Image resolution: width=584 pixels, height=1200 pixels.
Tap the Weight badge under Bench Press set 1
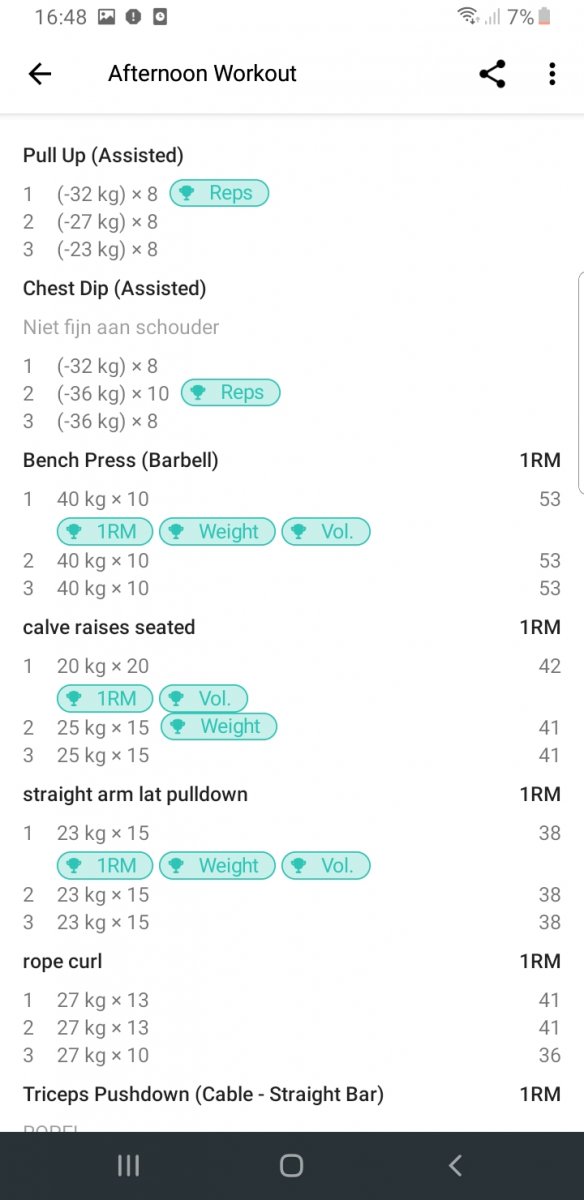pyautogui.click(x=216, y=531)
